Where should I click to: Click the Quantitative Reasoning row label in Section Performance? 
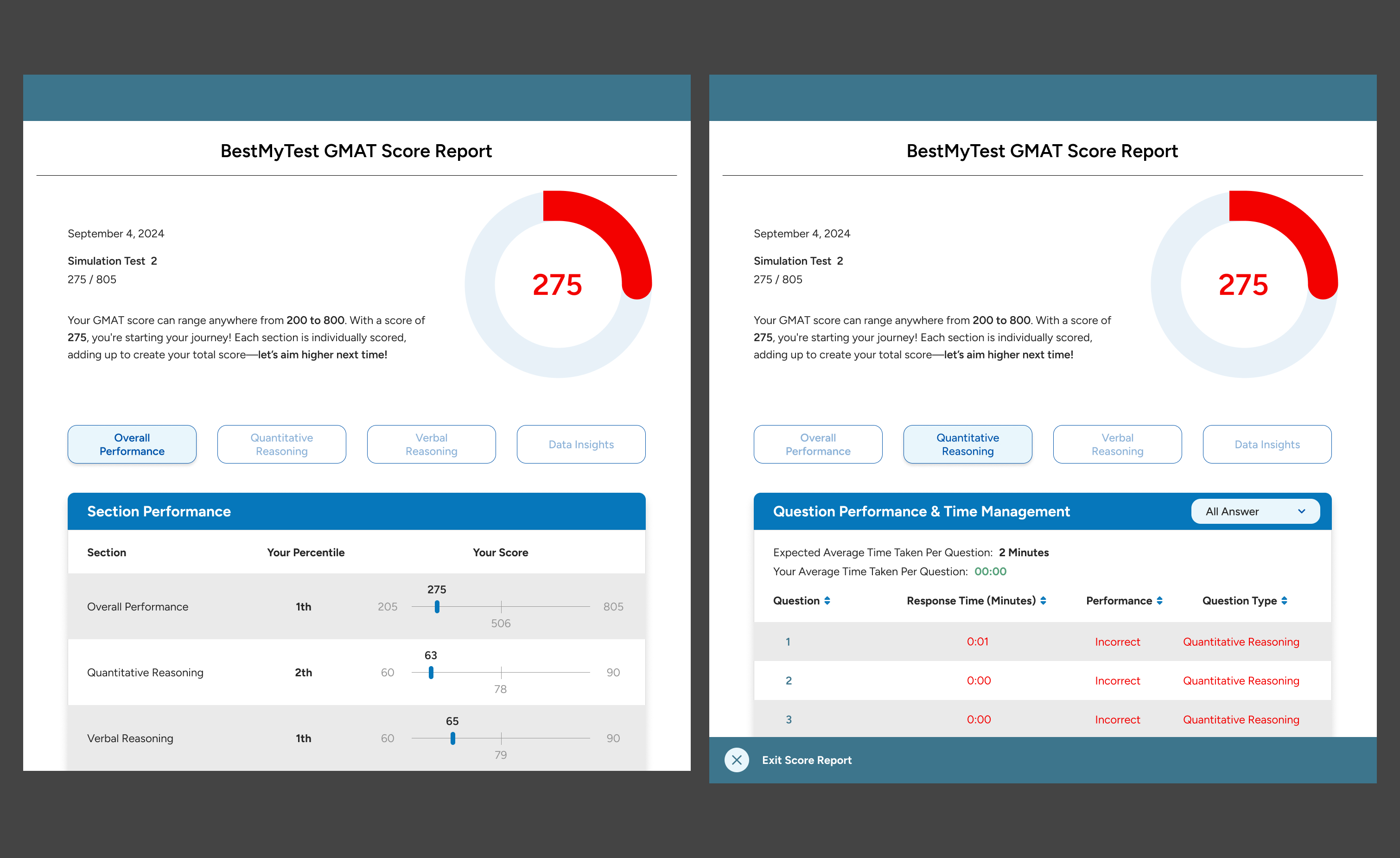(x=145, y=673)
